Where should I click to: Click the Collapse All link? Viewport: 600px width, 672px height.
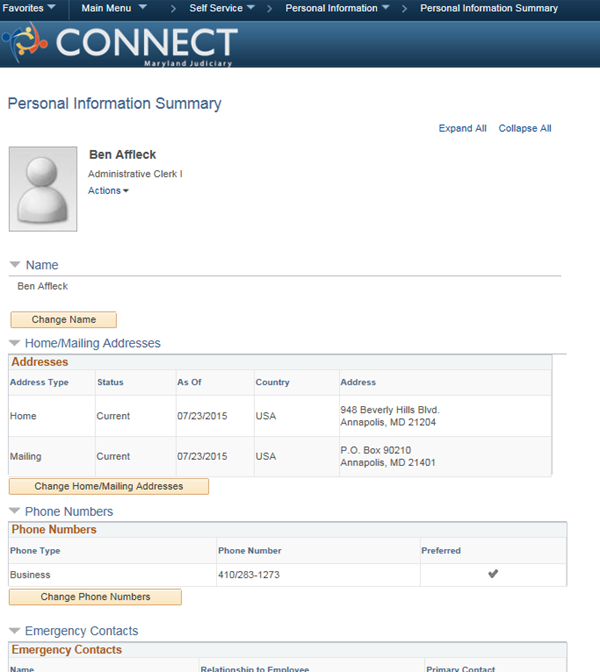(x=524, y=129)
